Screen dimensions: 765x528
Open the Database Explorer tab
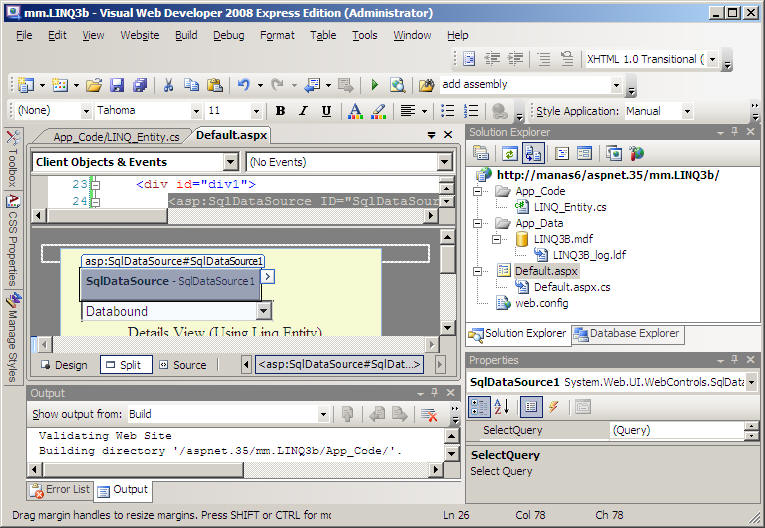tap(626, 334)
